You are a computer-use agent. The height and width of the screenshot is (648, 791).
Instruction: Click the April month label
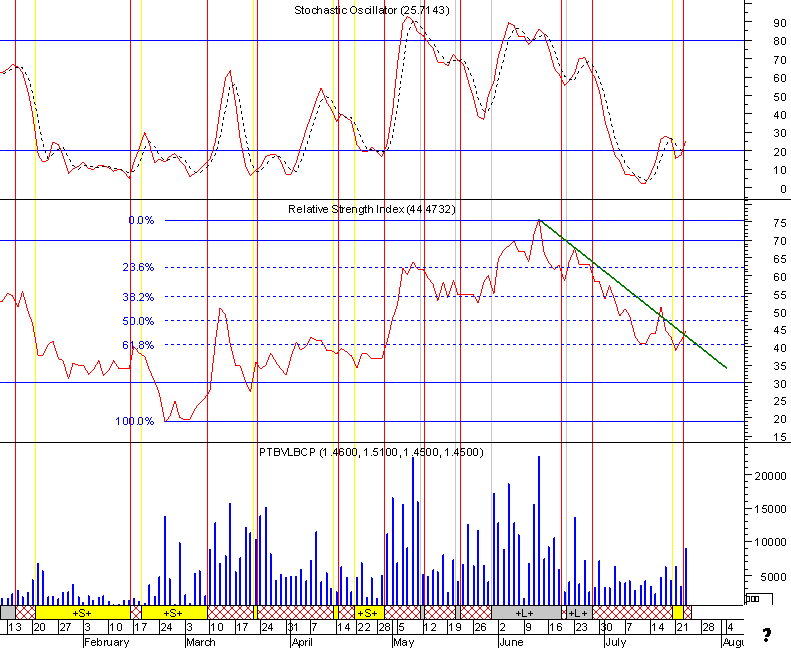(303, 642)
